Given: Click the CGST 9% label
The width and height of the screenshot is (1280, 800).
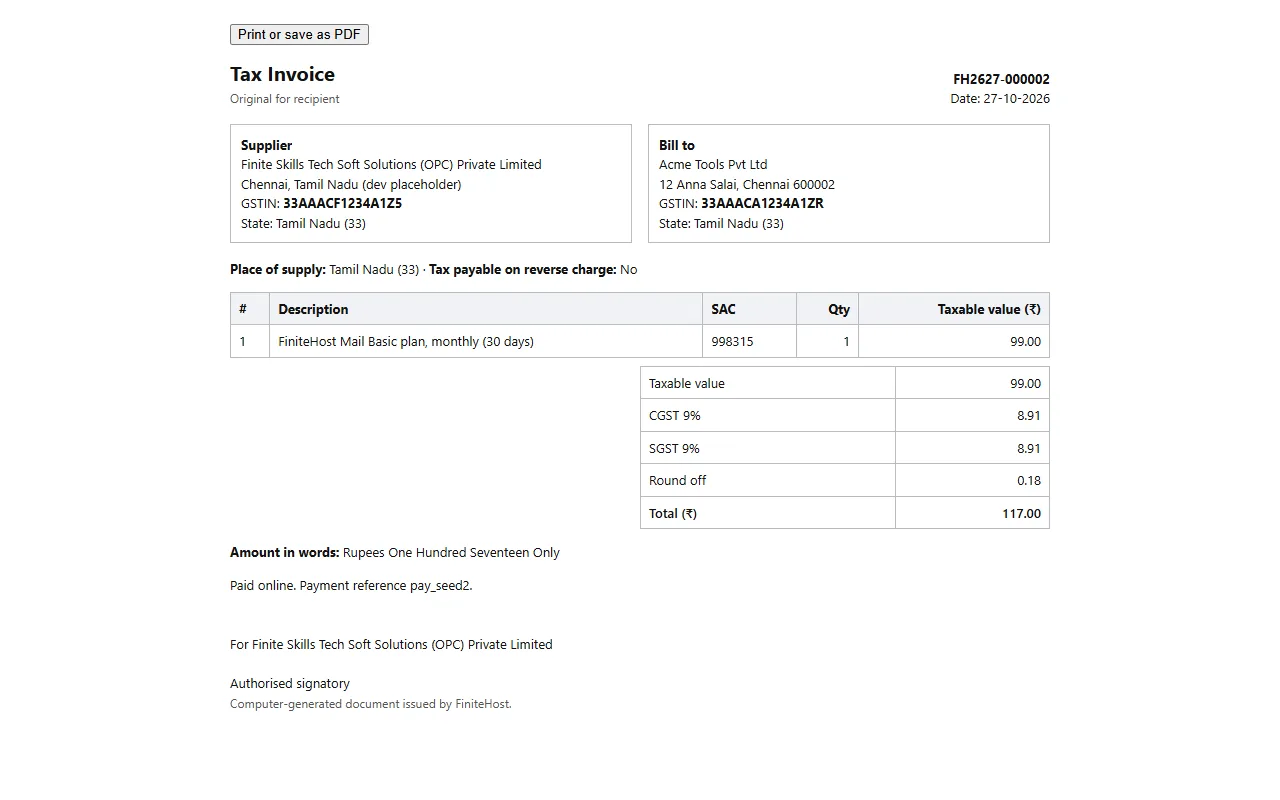Looking at the screenshot, I should pyautogui.click(x=674, y=415).
